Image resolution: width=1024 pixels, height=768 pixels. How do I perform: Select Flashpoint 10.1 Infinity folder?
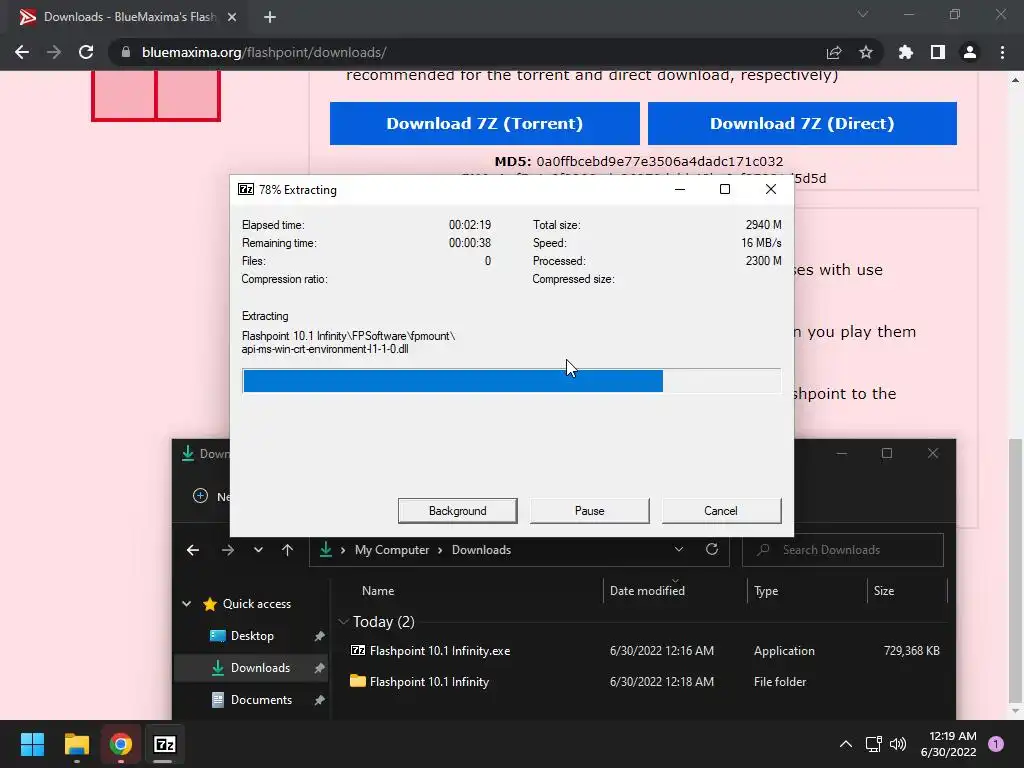429,682
